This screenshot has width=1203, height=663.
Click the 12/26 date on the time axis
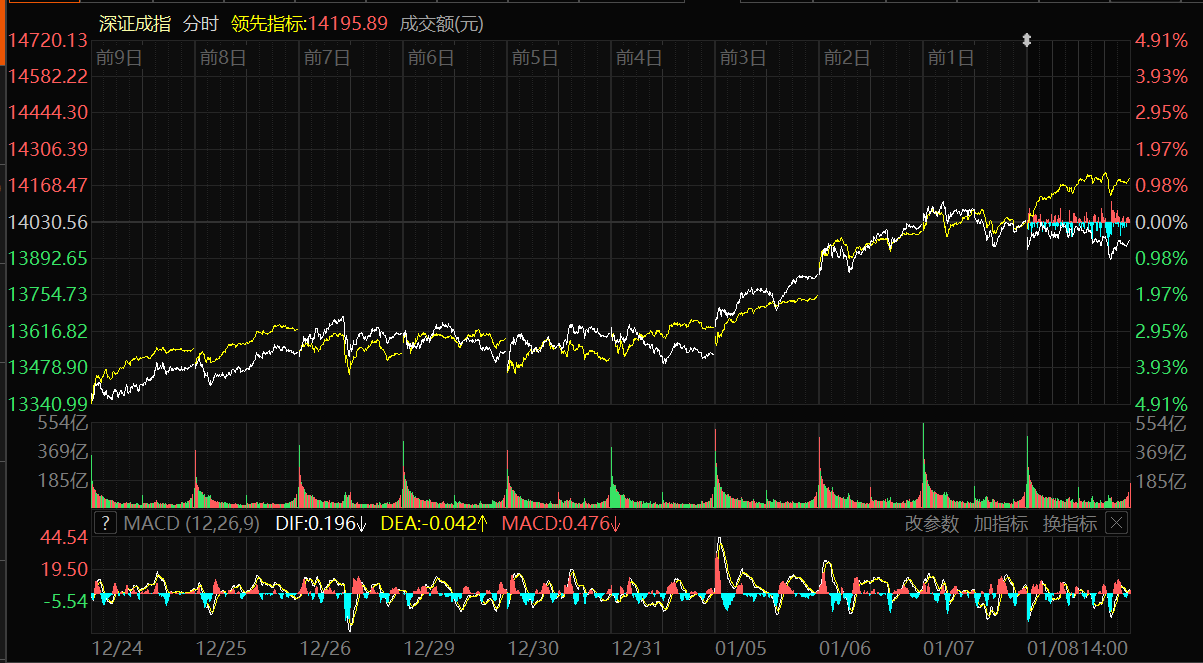point(325,646)
